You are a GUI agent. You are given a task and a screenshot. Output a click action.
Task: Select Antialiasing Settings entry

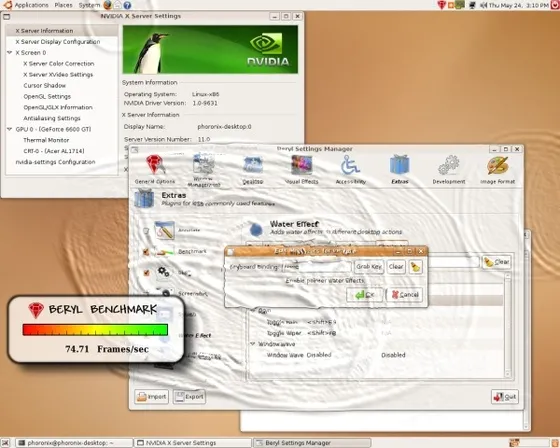coord(52,118)
